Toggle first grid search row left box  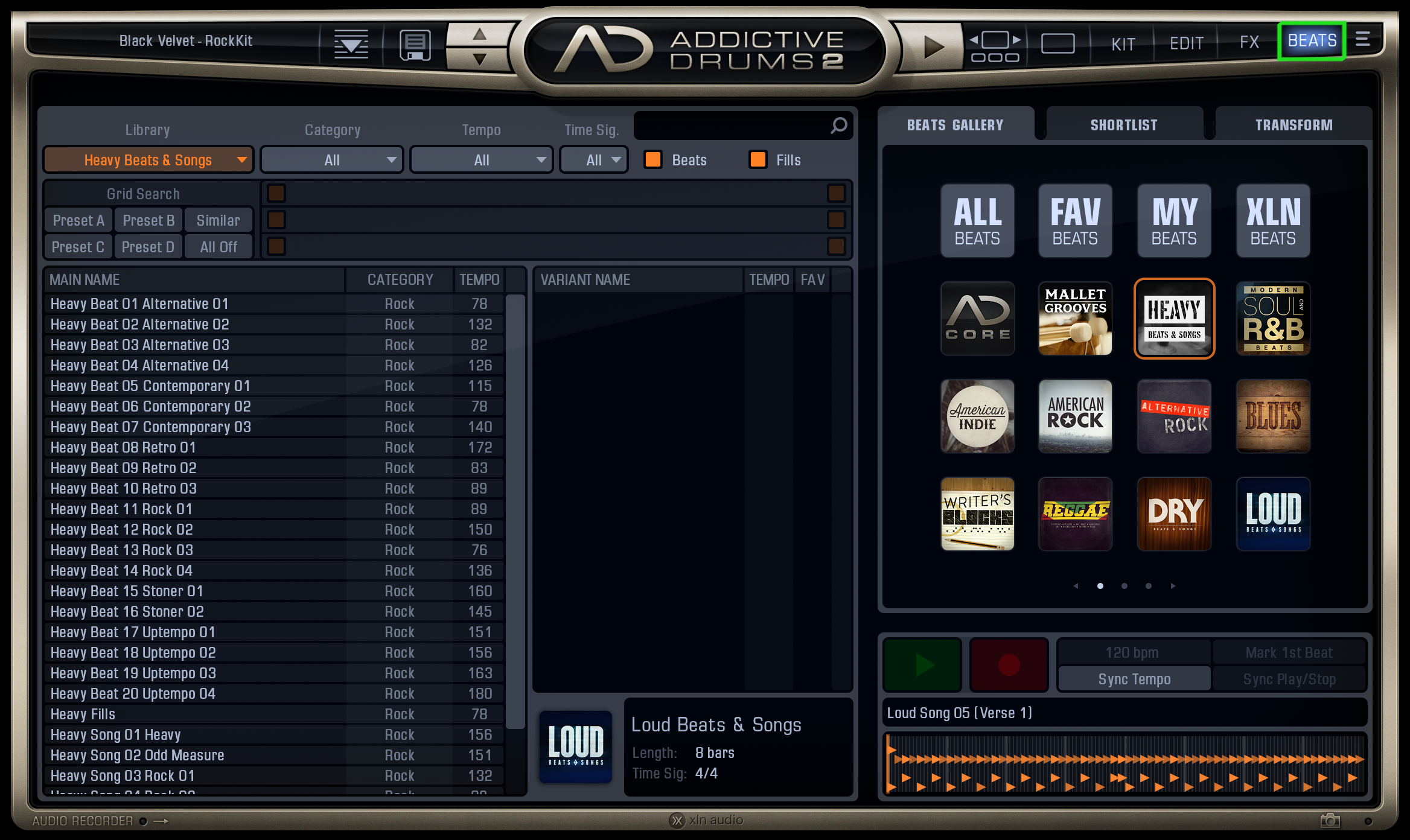tap(276, 193)
